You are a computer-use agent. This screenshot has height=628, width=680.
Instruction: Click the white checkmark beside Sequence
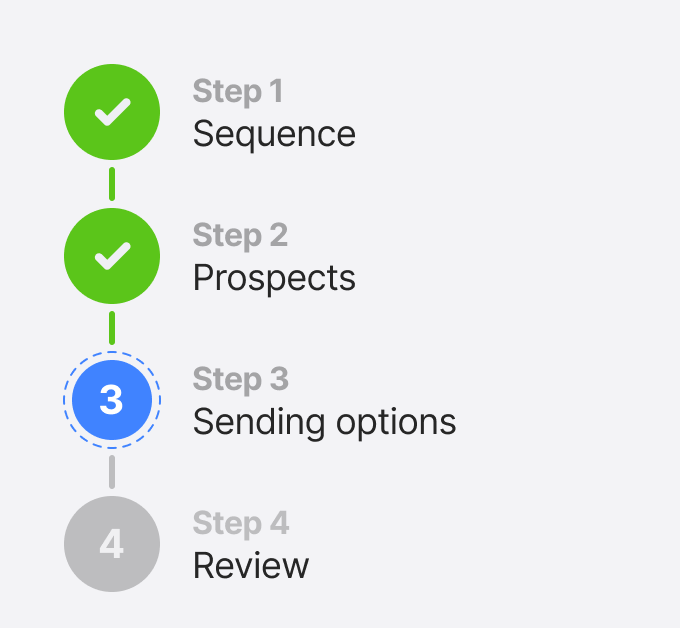coord(113,112)
